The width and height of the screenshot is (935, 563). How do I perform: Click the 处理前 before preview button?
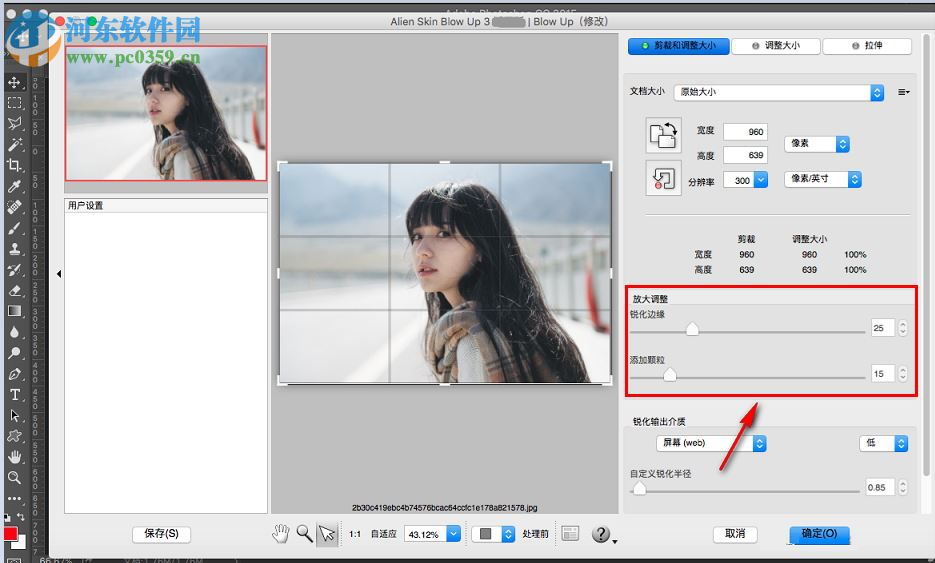click(535, 534)
